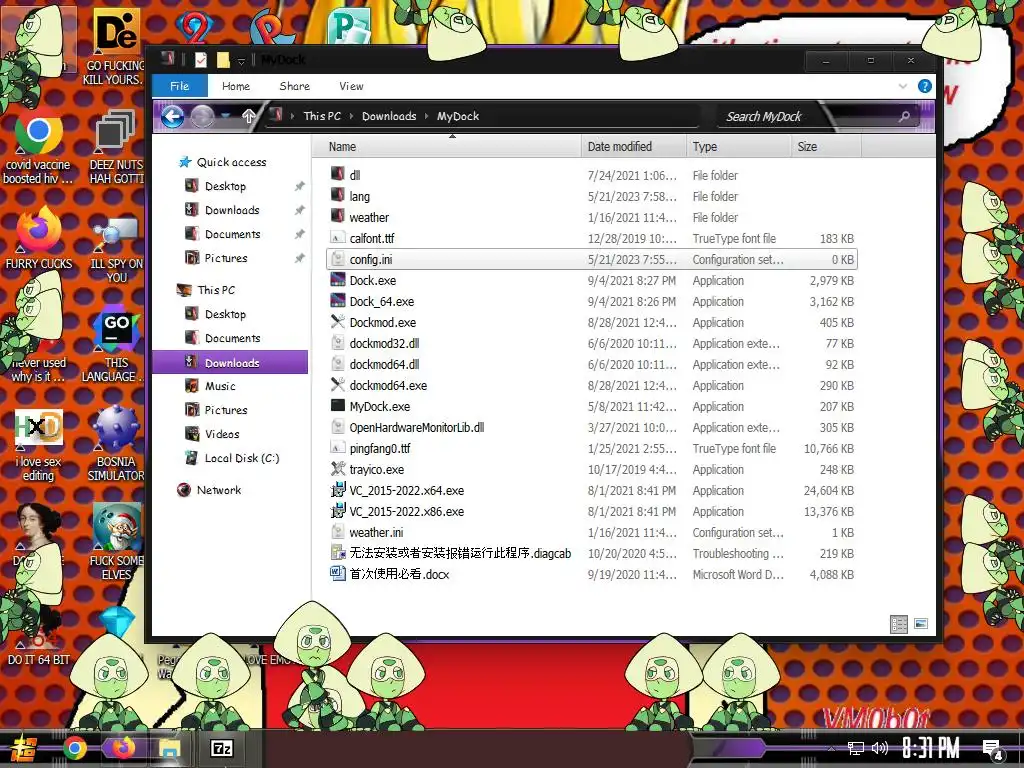
Task: Open Customize Quick Access Toolbar dropdown
Action: (x=241, y=61)
